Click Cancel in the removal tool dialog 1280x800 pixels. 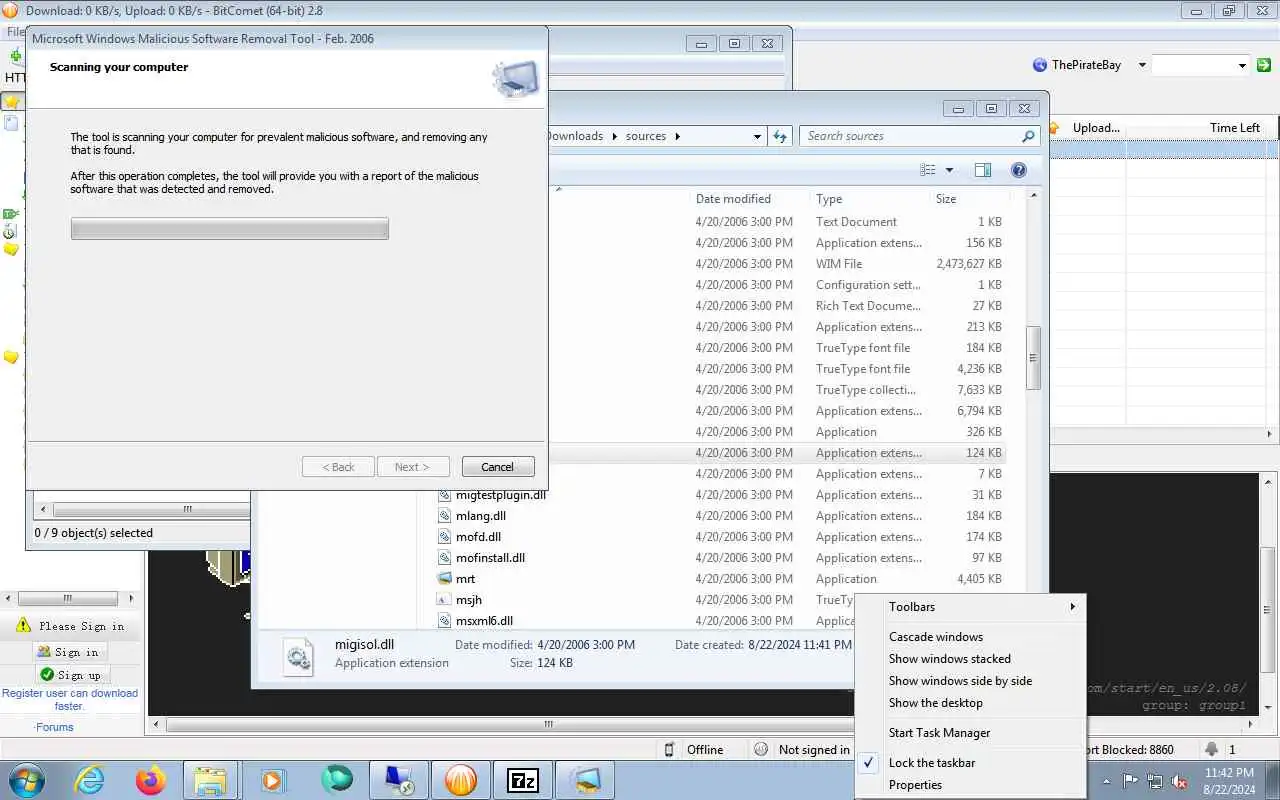(x=498, y=467)
